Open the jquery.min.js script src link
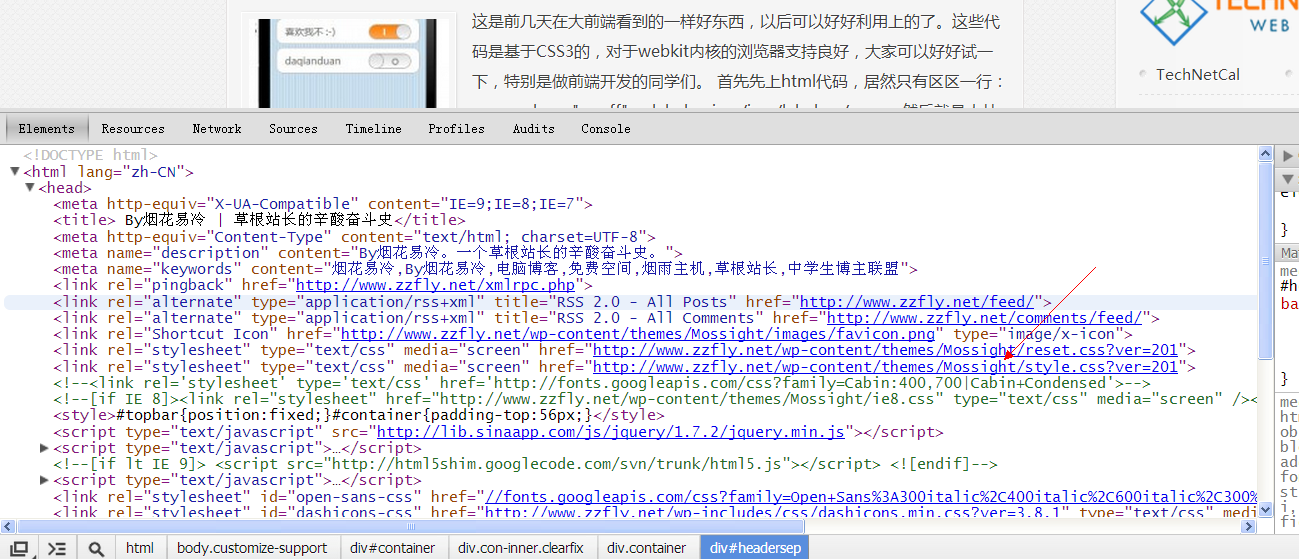 (611, 432)
